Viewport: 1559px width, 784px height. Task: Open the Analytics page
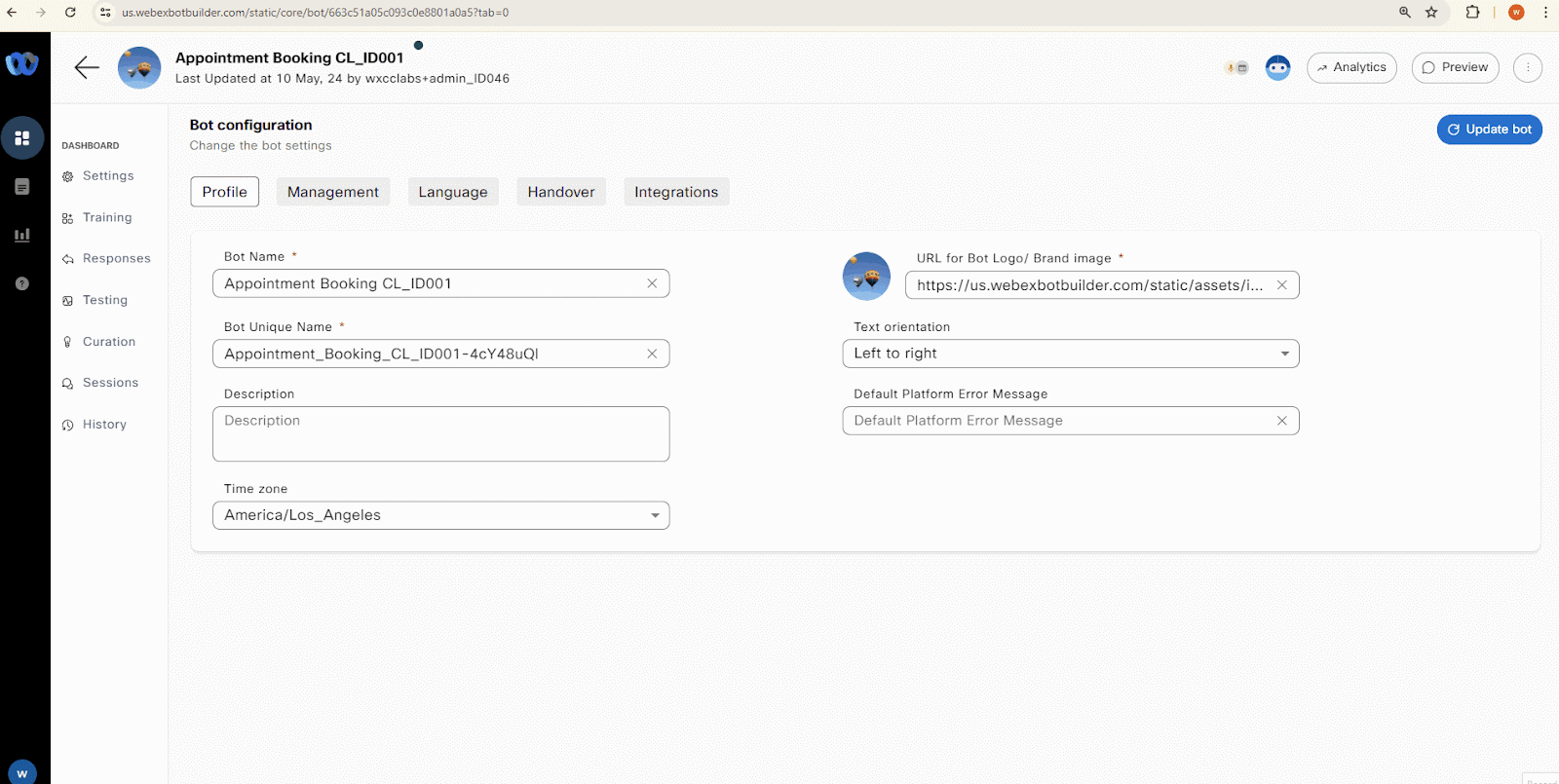tap(1351, 67)
